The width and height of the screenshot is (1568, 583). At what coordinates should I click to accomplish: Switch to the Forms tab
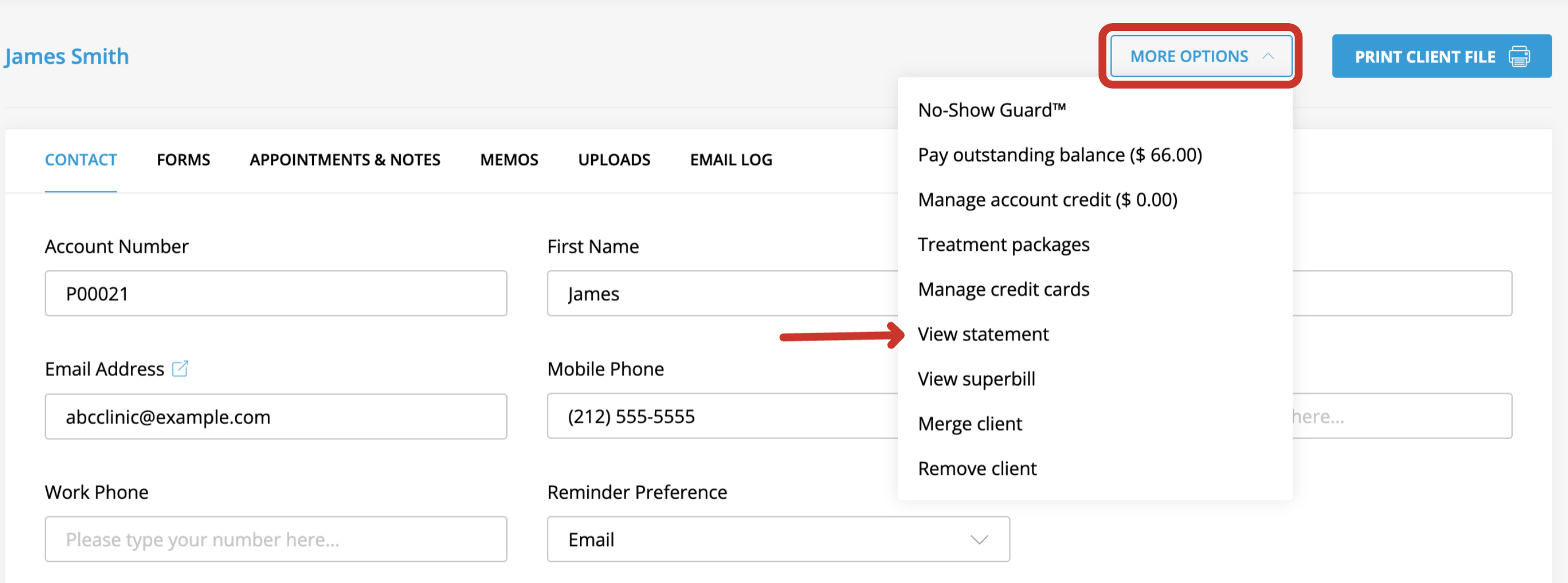(183, 160)
